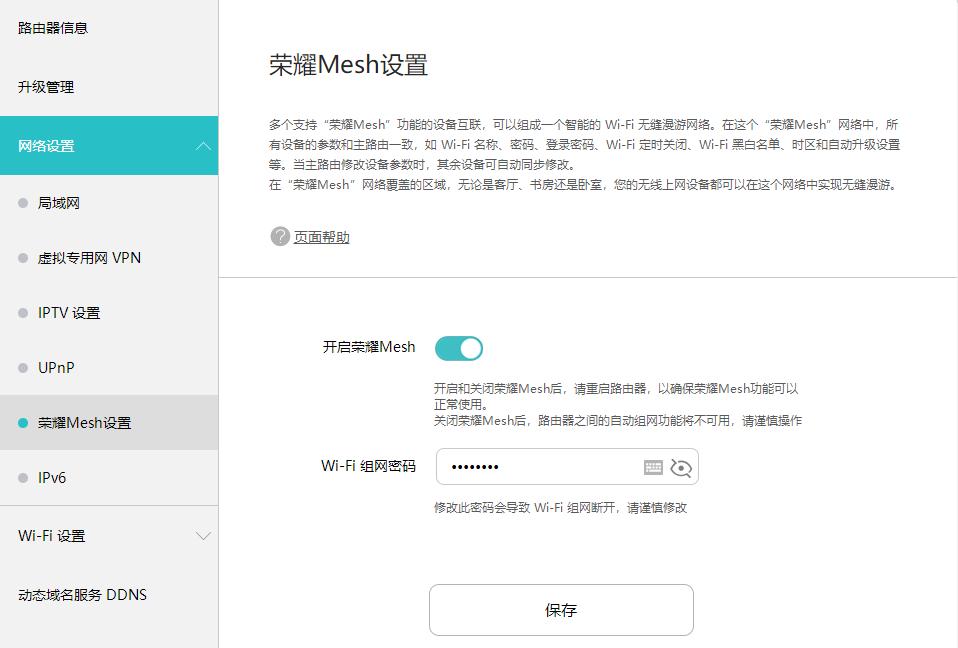Viewport: 958px width, 648px height.
Task: Open the IPv6 submenu item
Action: (x=52, y=478)
